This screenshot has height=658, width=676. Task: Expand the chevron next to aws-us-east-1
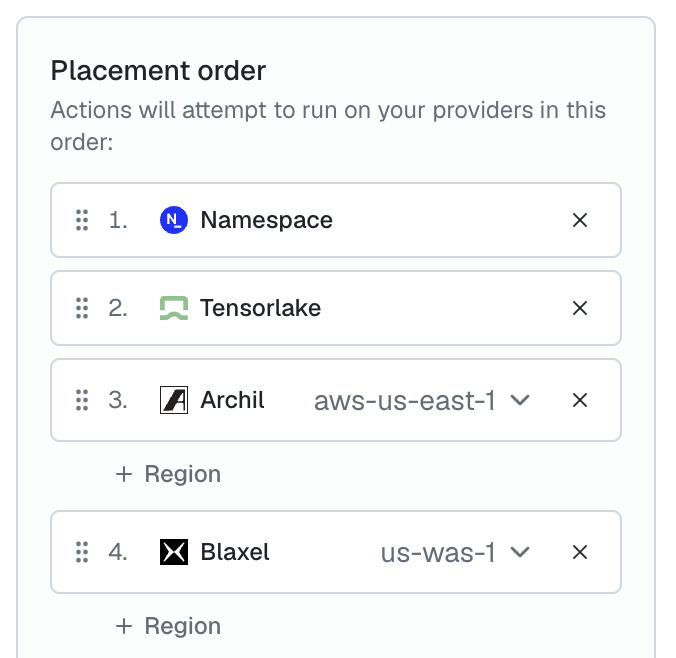point(520,400)
